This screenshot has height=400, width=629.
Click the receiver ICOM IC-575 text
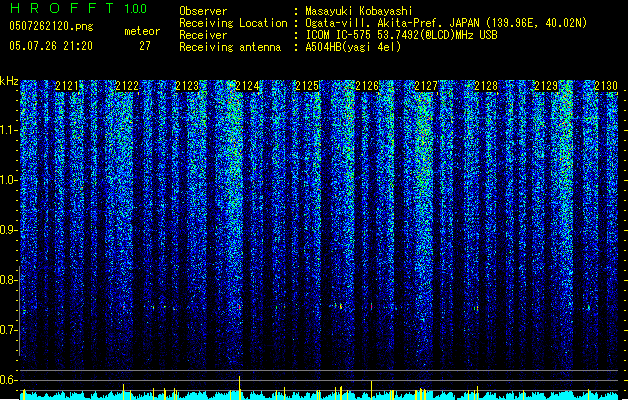[401, 35]
